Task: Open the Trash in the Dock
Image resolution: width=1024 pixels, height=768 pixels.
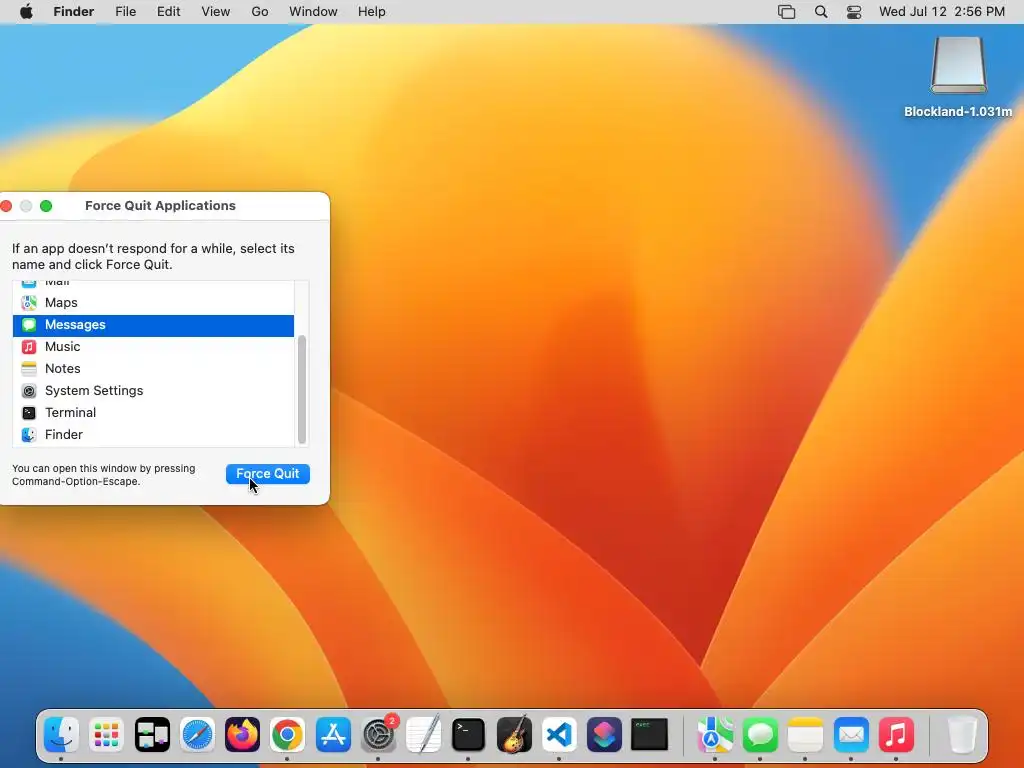Action: pyautogui.click(x=962, y=735)
